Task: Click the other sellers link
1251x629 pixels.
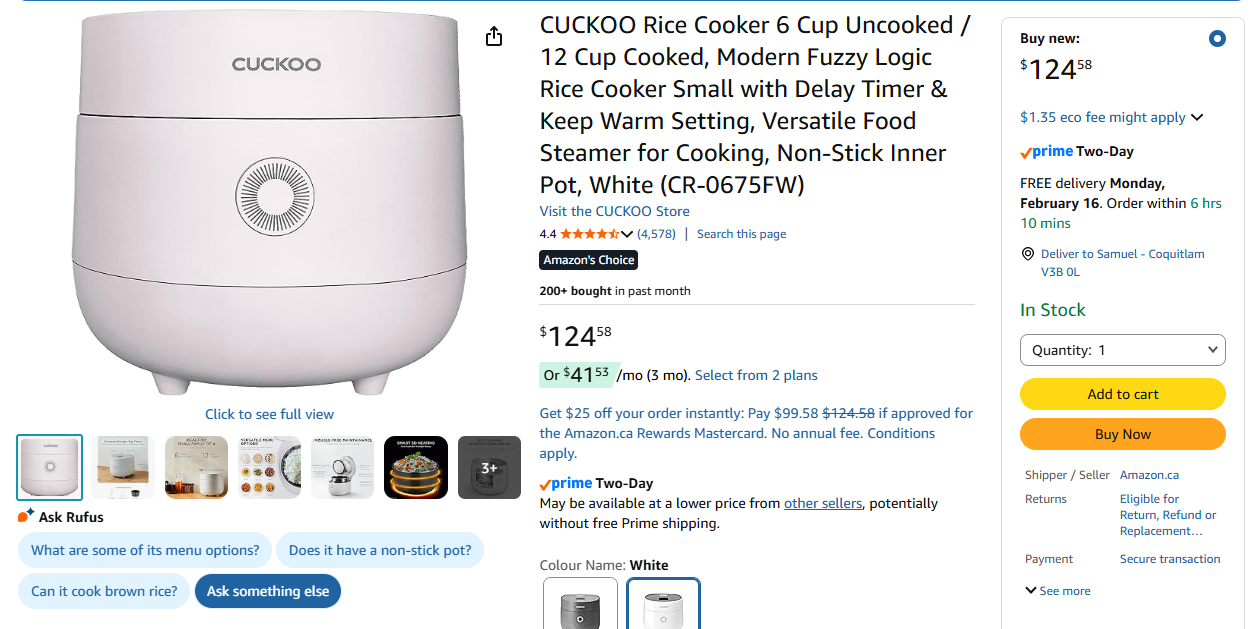Action: pyautogui.click(x=822, y=503)
